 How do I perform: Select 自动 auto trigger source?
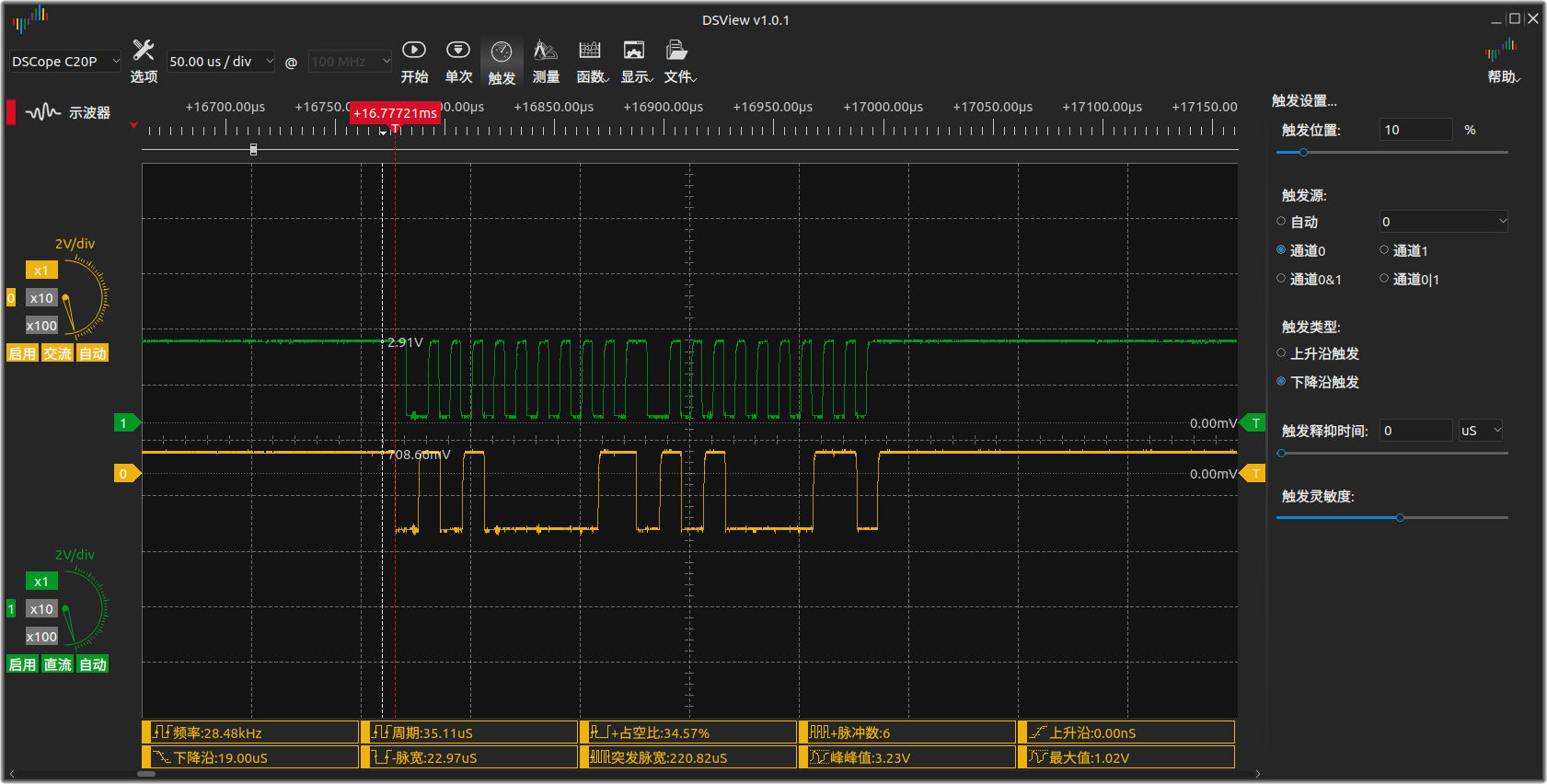(1298, 222)
